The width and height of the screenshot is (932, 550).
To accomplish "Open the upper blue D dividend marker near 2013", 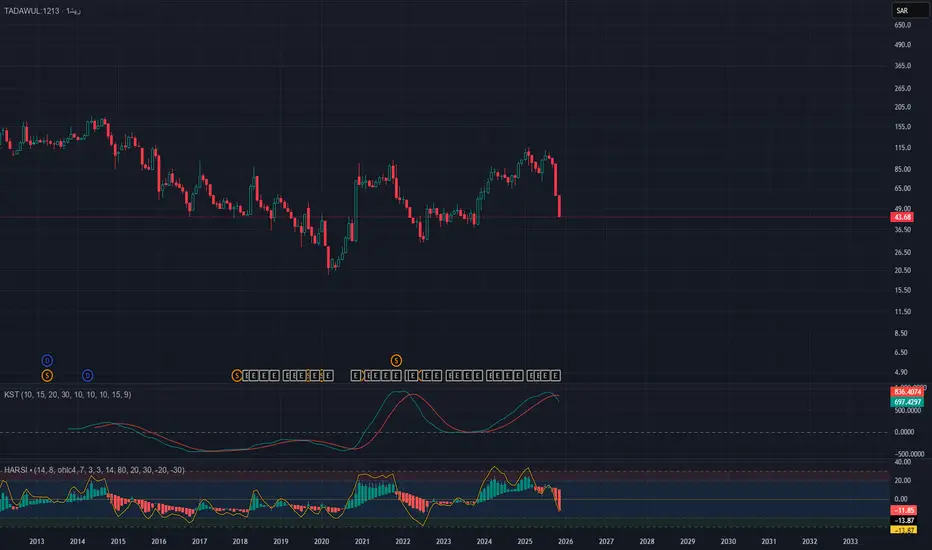I will (x=47, y=360).
